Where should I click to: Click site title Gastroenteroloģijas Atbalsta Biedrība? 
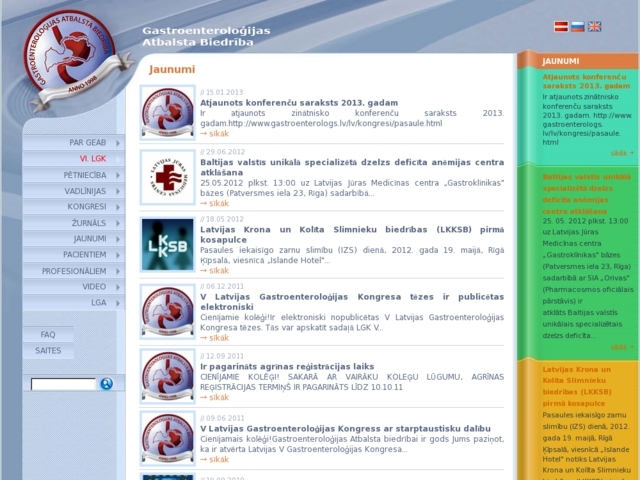click(x=206, y=36)
